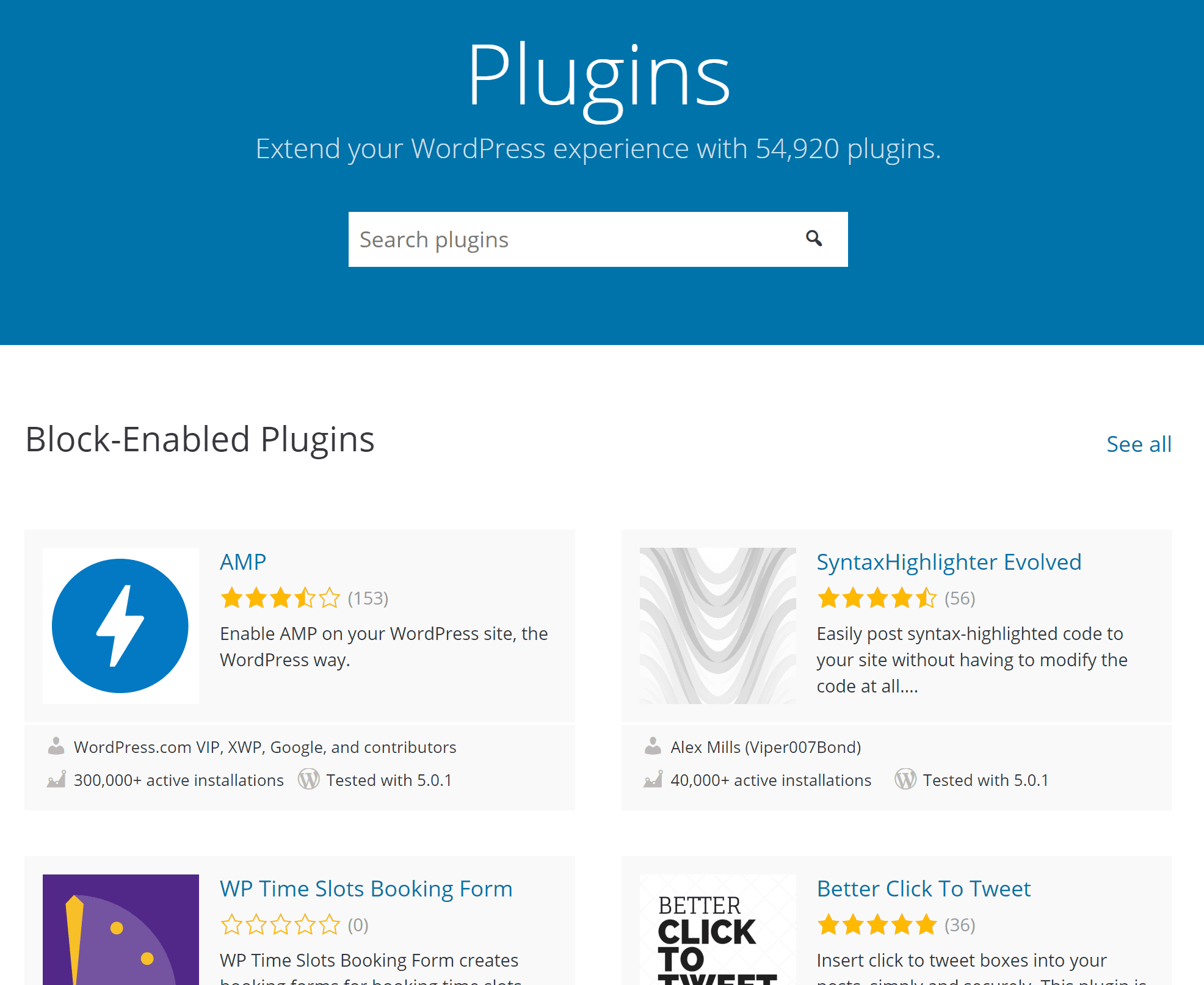Click the search magnifier icon
This screenshot has width=1204, height=985.
coord(814,238)
